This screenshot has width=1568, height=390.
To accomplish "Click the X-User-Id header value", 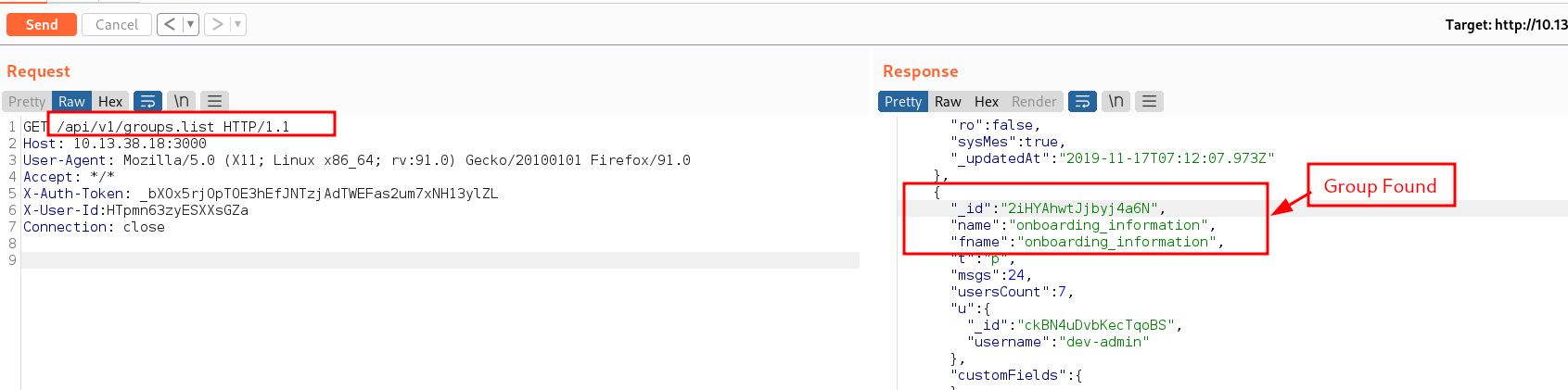I will pos(177,210).
